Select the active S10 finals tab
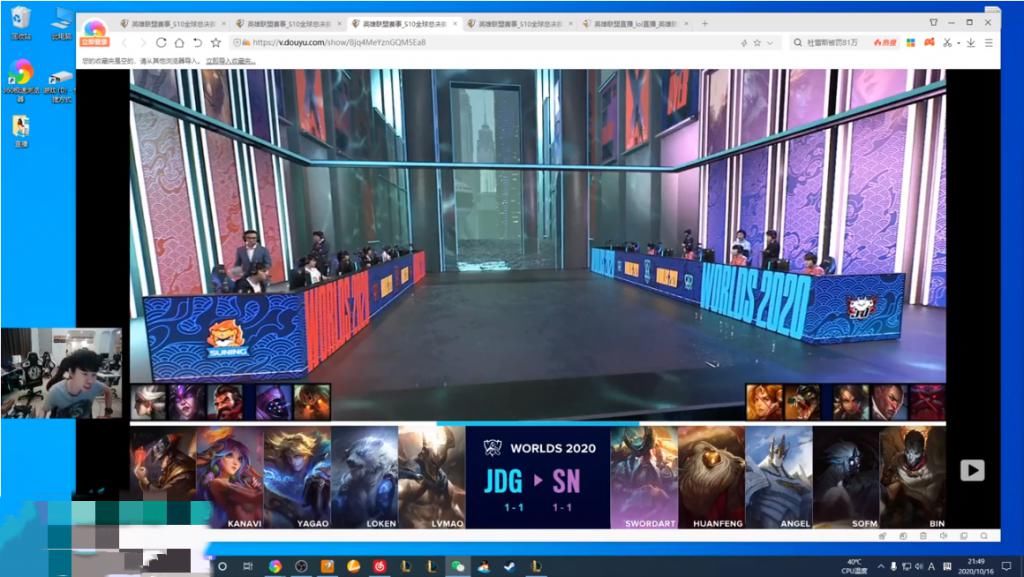This screenshot has height=577, width=1024. click(x=404, y=23)
